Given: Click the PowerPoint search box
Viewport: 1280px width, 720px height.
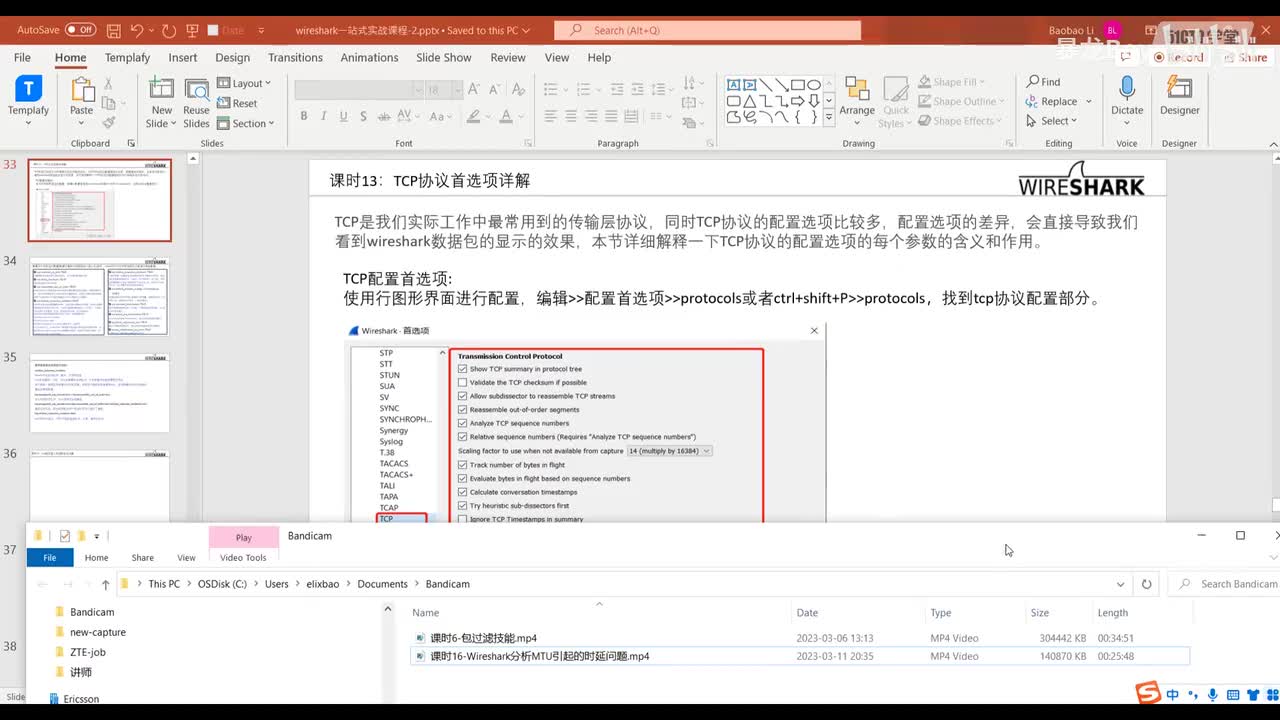Looking at the screenshot, I should click(x=708, y=30).
